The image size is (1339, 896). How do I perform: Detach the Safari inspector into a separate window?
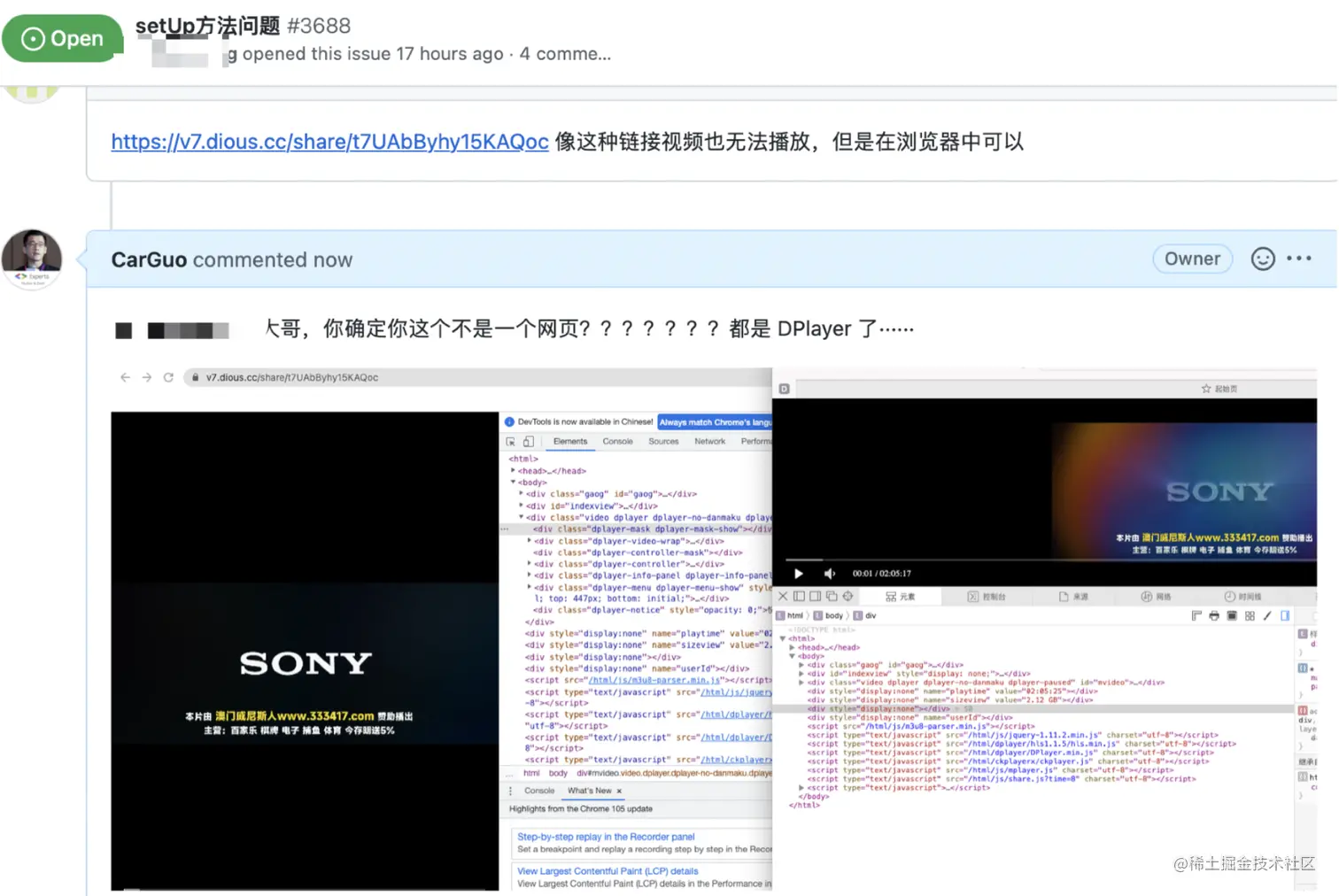click(x=832, y=596)
